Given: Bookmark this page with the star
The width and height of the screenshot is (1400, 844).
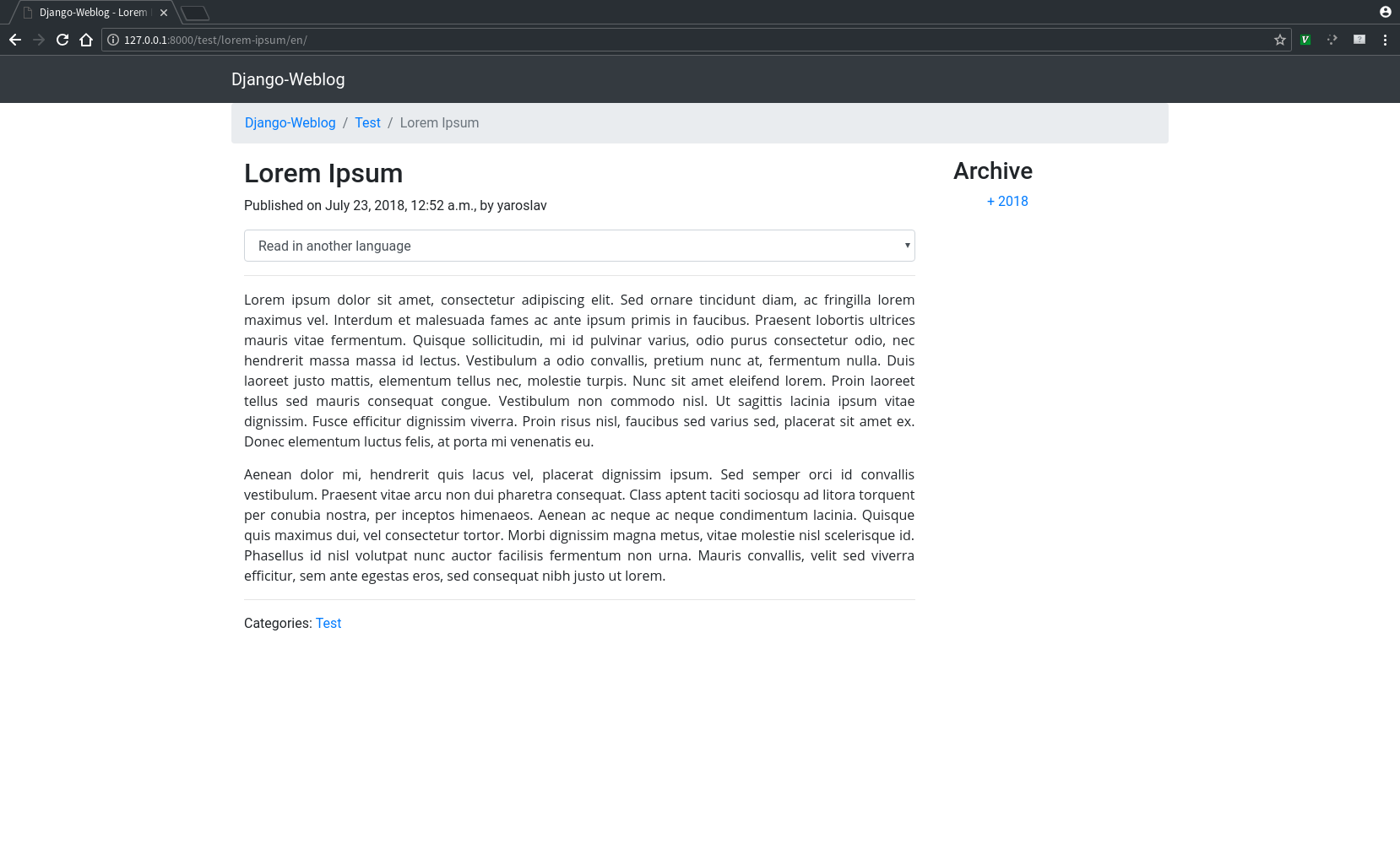Looking at the screenshot, I should pos(1280,40).
